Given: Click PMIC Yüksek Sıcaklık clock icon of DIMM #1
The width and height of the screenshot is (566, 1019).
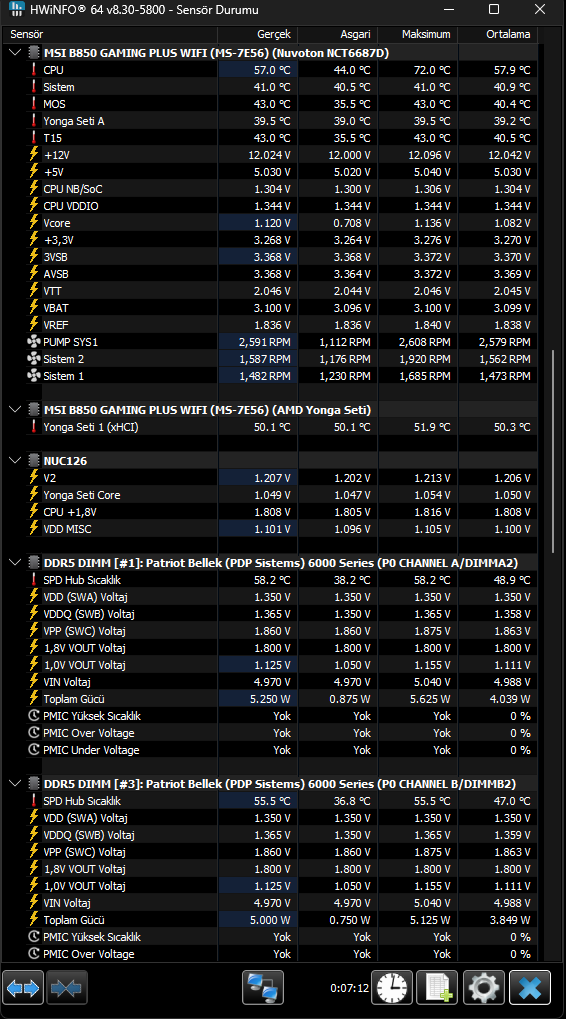Looking at the screenshot, I should [x=34, y=716].
